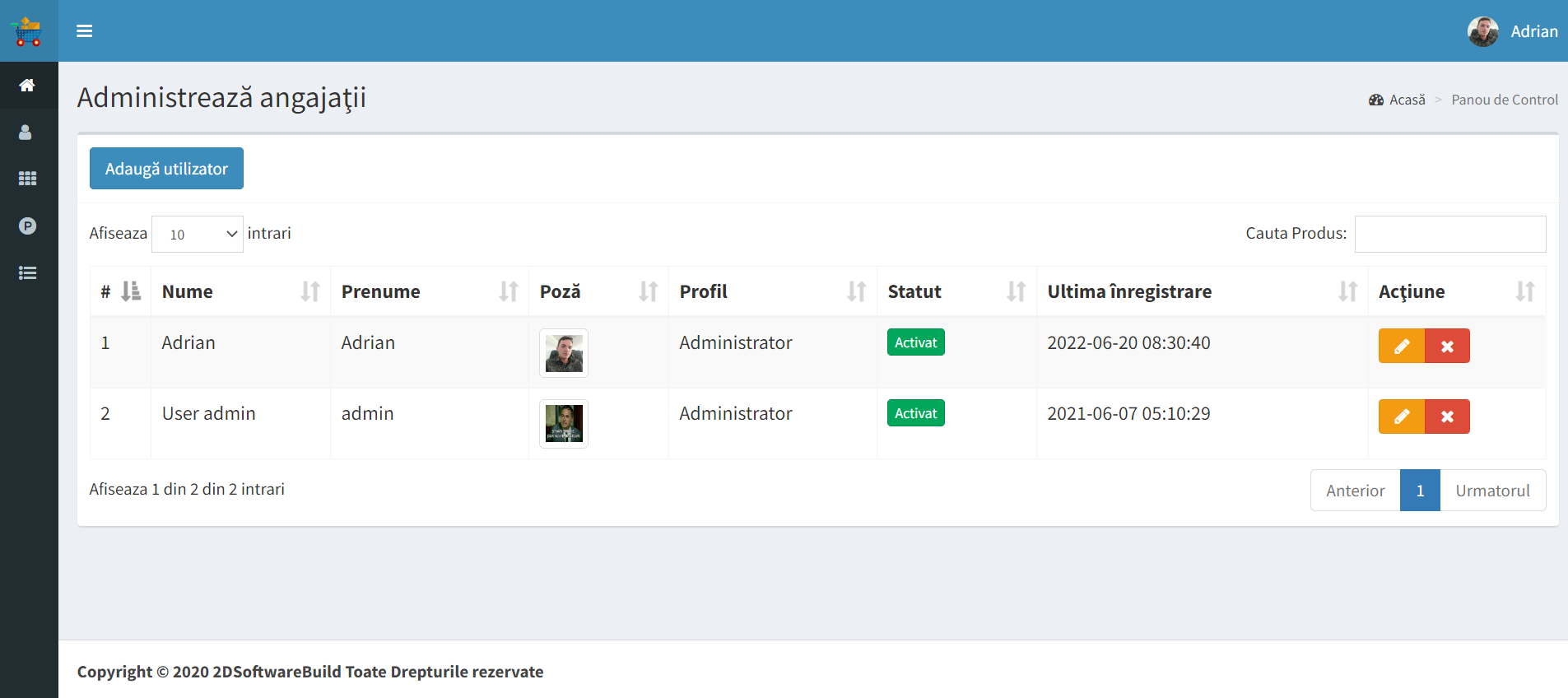
Task: Open the list icon in sidebar
Action: coord(27,273)
